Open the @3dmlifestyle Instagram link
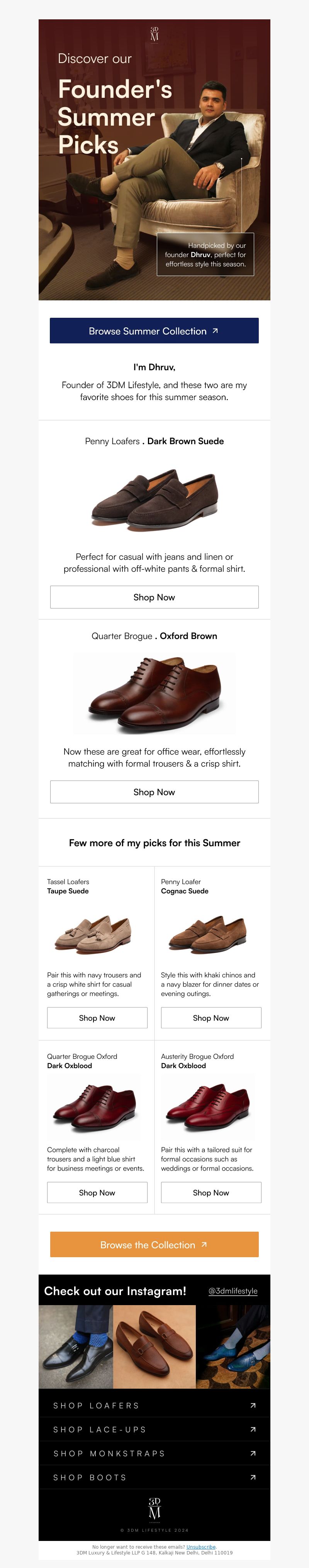The width and height of the screenshot is (309, 1568). coord(233,1290)
